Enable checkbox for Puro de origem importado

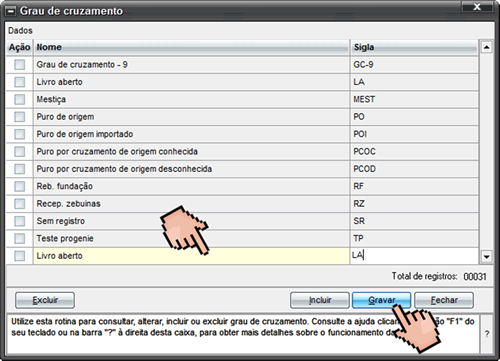[x=20, y=134]
